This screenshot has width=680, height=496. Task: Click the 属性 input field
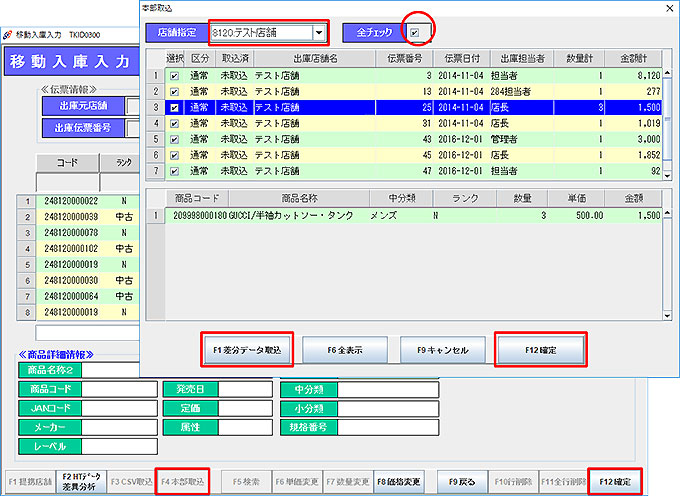point(245,427)
